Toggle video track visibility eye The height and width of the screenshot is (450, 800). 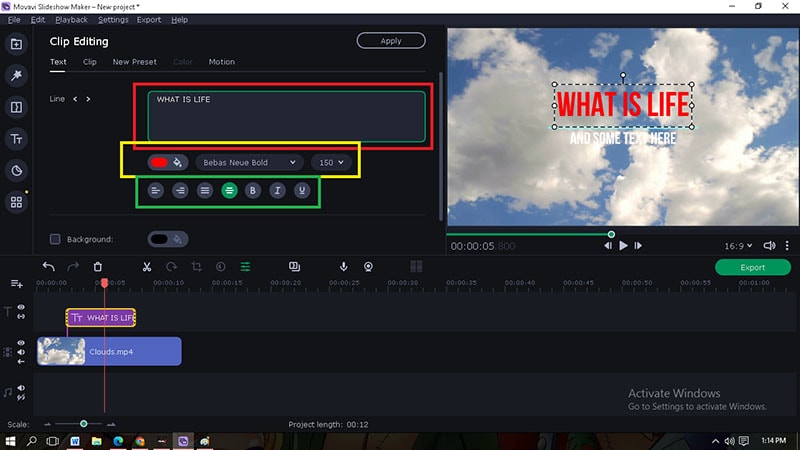[21, 343]
